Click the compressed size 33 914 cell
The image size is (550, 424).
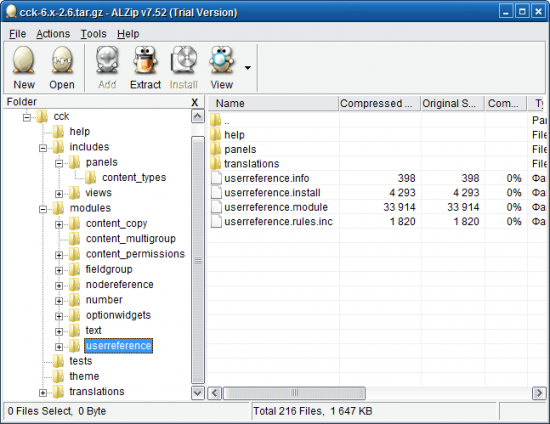399,207
